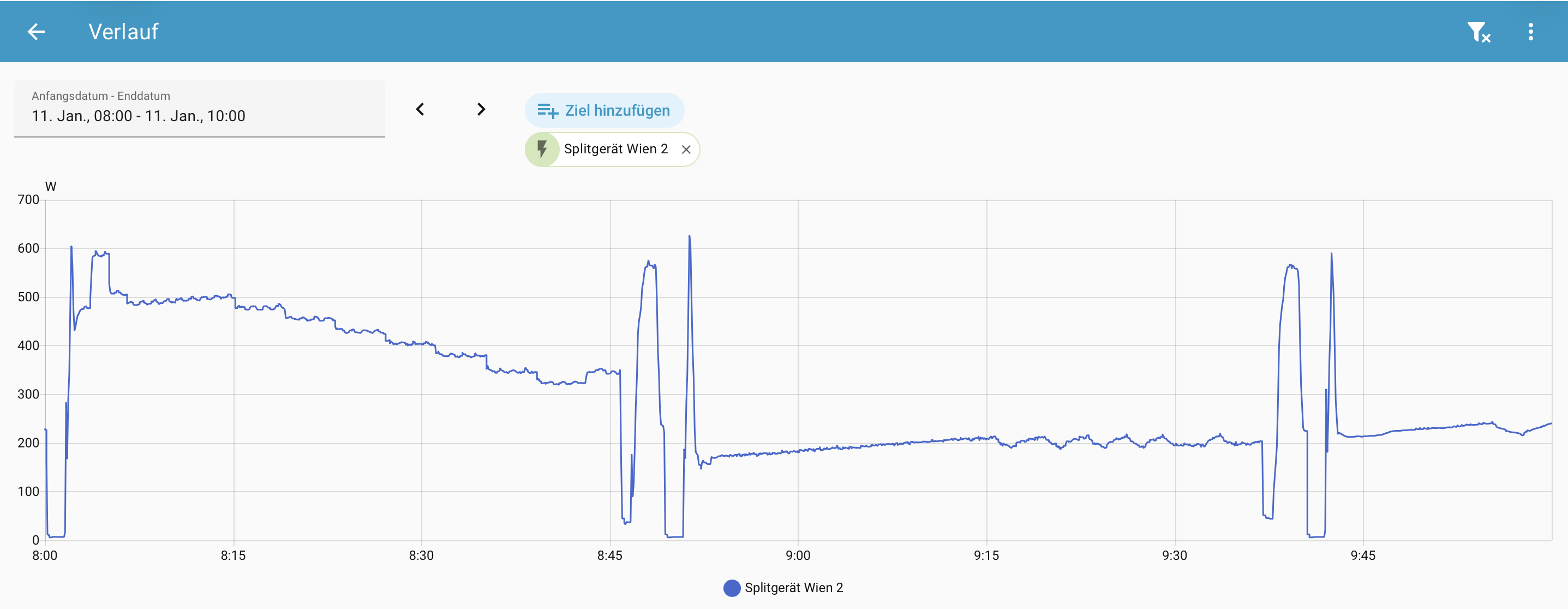Open the date range picker field

click(200, 109)
